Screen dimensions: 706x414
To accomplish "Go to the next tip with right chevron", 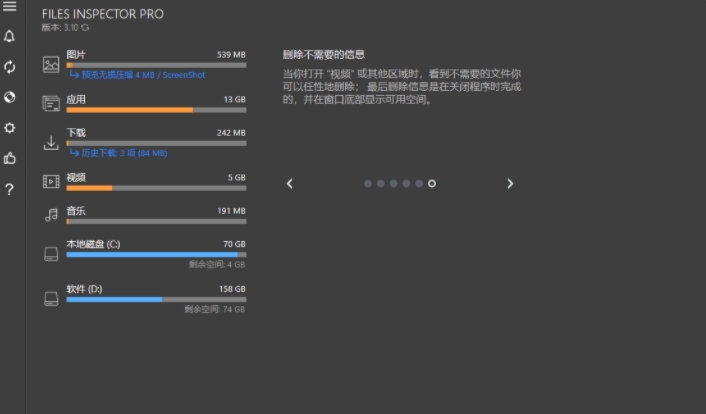I will click(x=510, y=184).
